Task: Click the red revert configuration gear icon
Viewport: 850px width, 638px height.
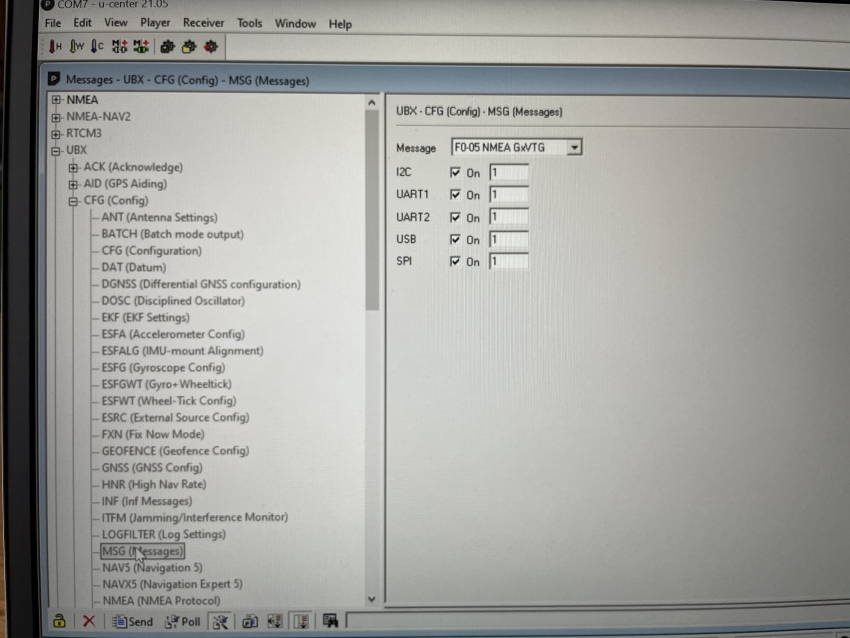Action: tap(211, 47)
